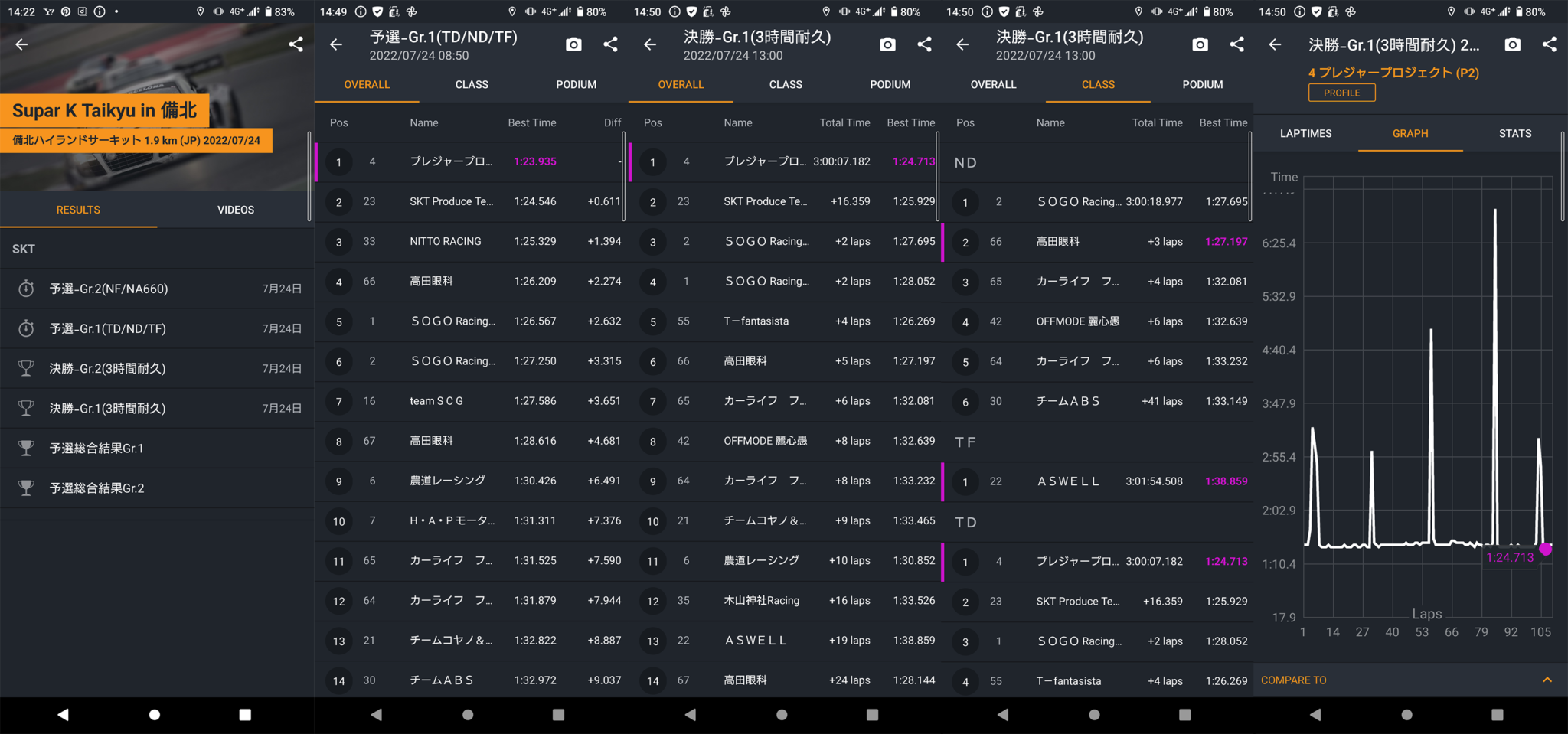The width and height of the screenshot is (1568, 734).
Task: Tap the back arrow on the driver graph screen
Action: 1275,44
